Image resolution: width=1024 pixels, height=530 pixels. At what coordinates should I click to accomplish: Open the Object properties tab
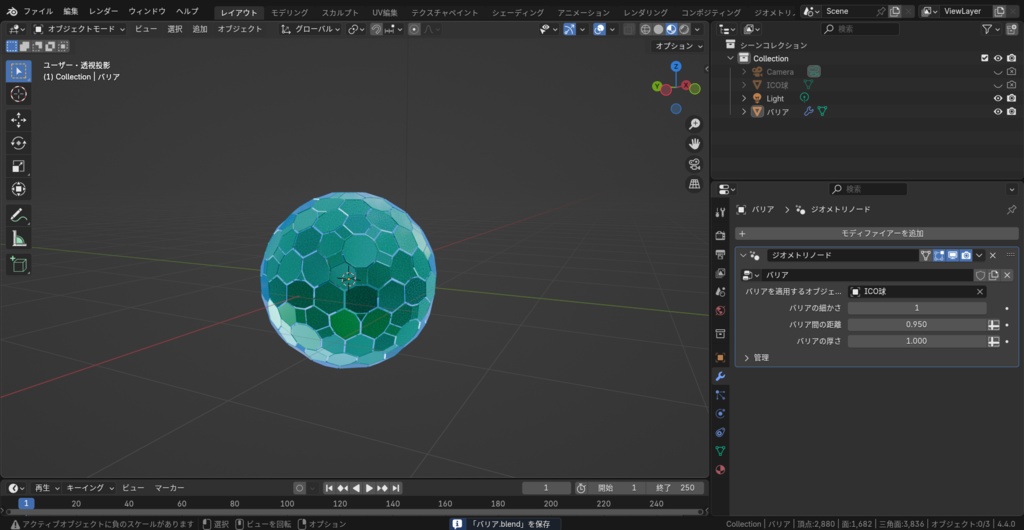(x=720, y=358)
